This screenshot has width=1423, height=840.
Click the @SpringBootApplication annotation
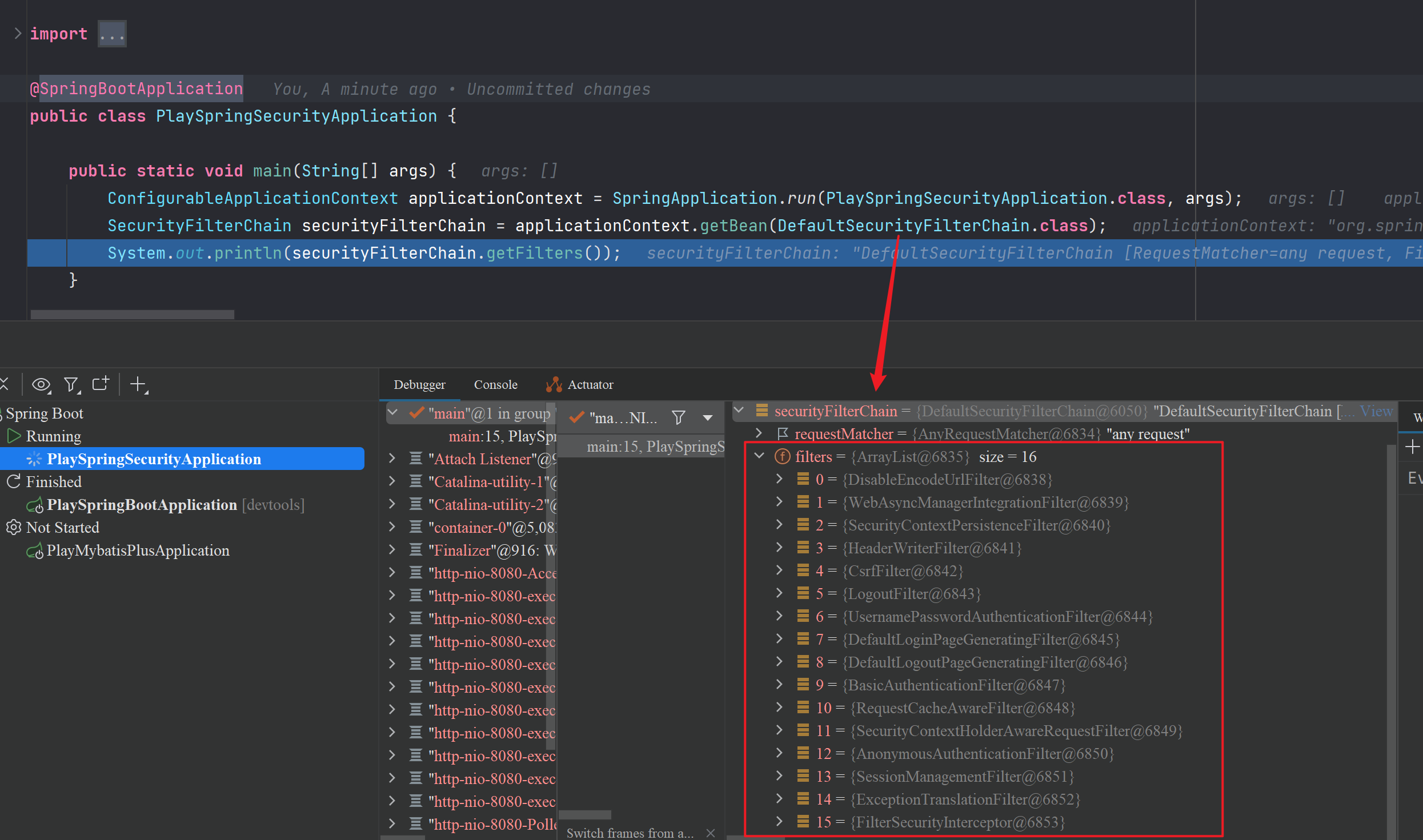(x=137, y=89)
